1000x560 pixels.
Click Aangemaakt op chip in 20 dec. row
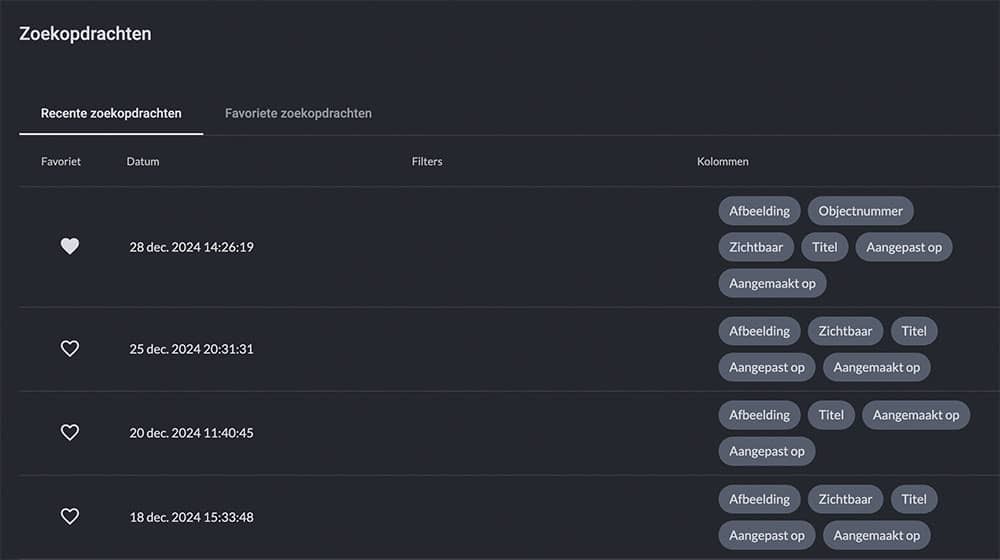point(915,415)
